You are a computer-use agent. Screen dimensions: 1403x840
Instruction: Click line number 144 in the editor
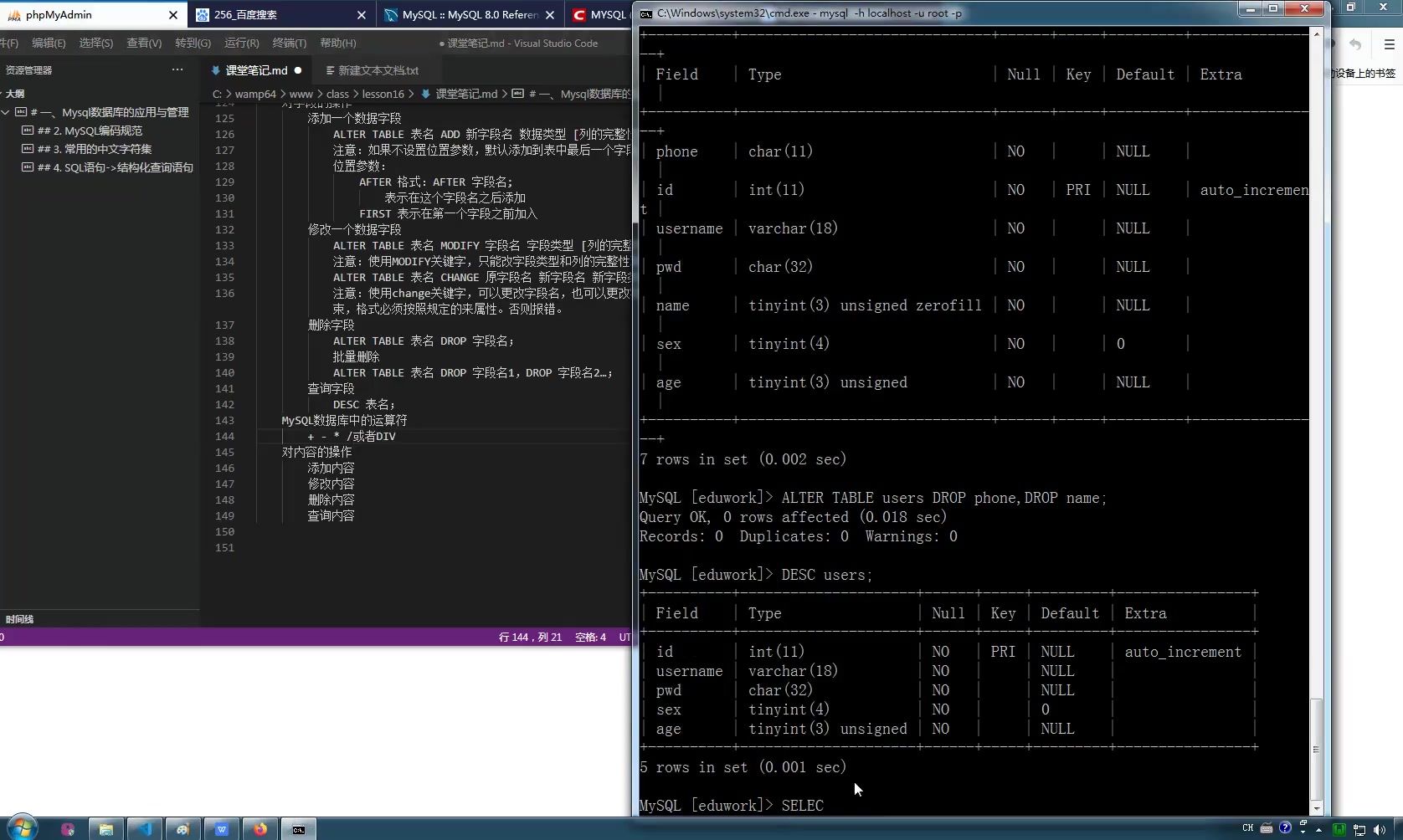224,437
